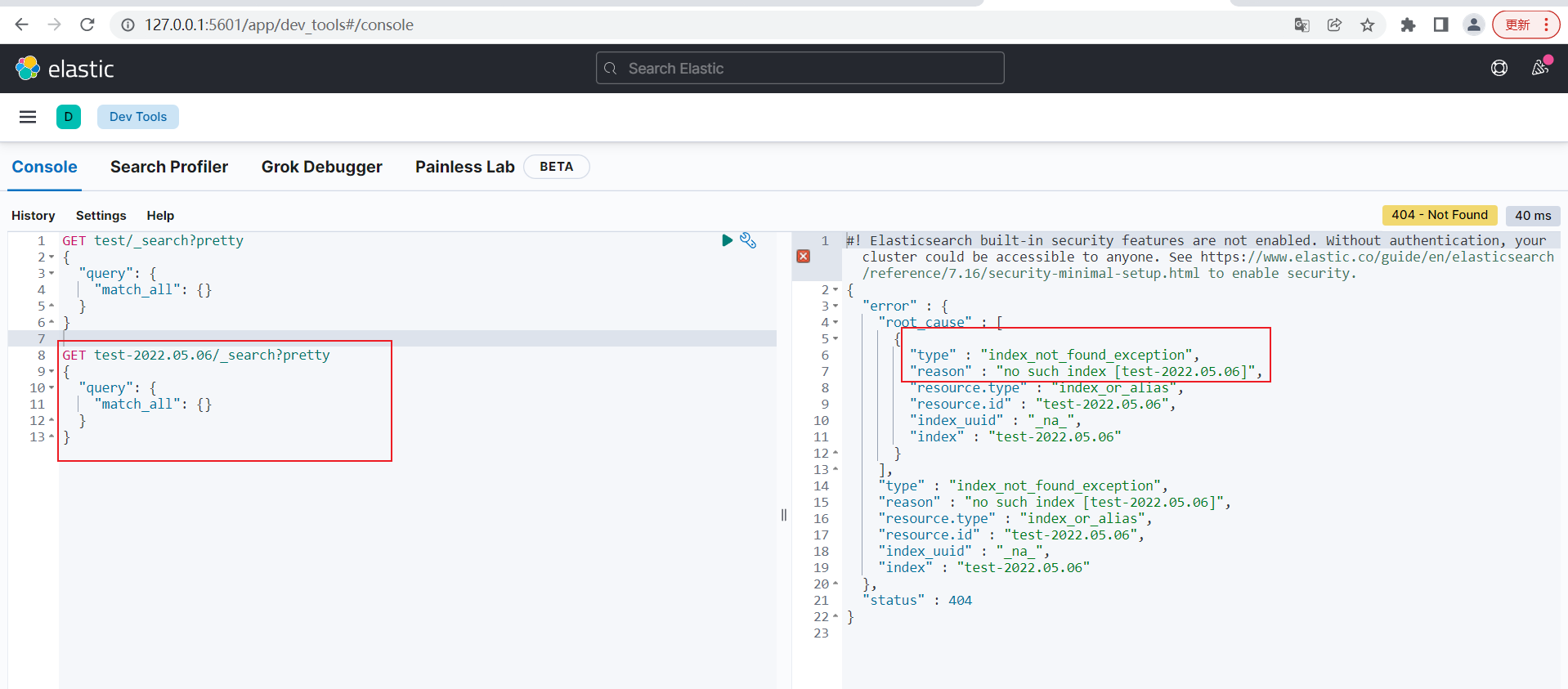View site information icon in address bar
Image resolution: width=1568 pixels, height=689 pixels.
click(128, 25)
